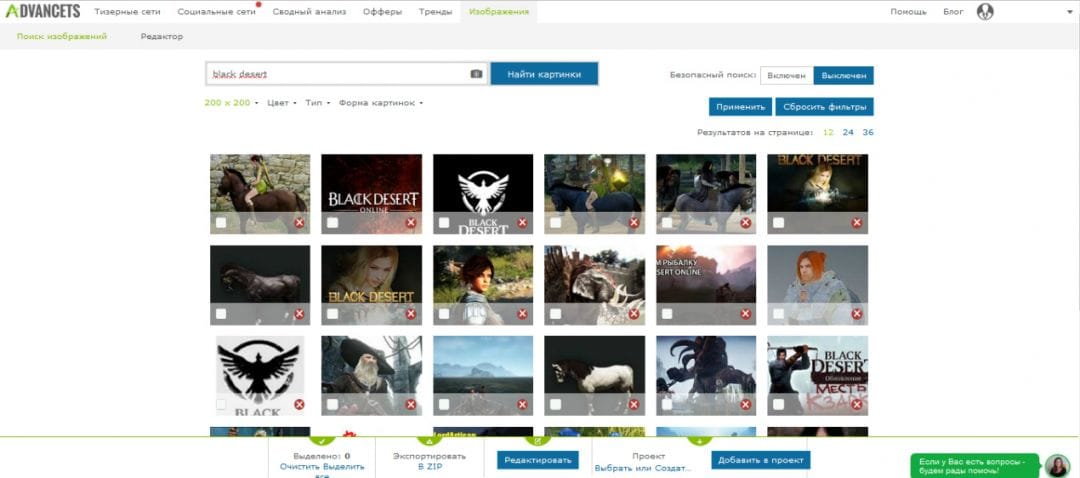
Task: Click the Редактировать button
Action: pyautogui.click(x=538, y=460)
